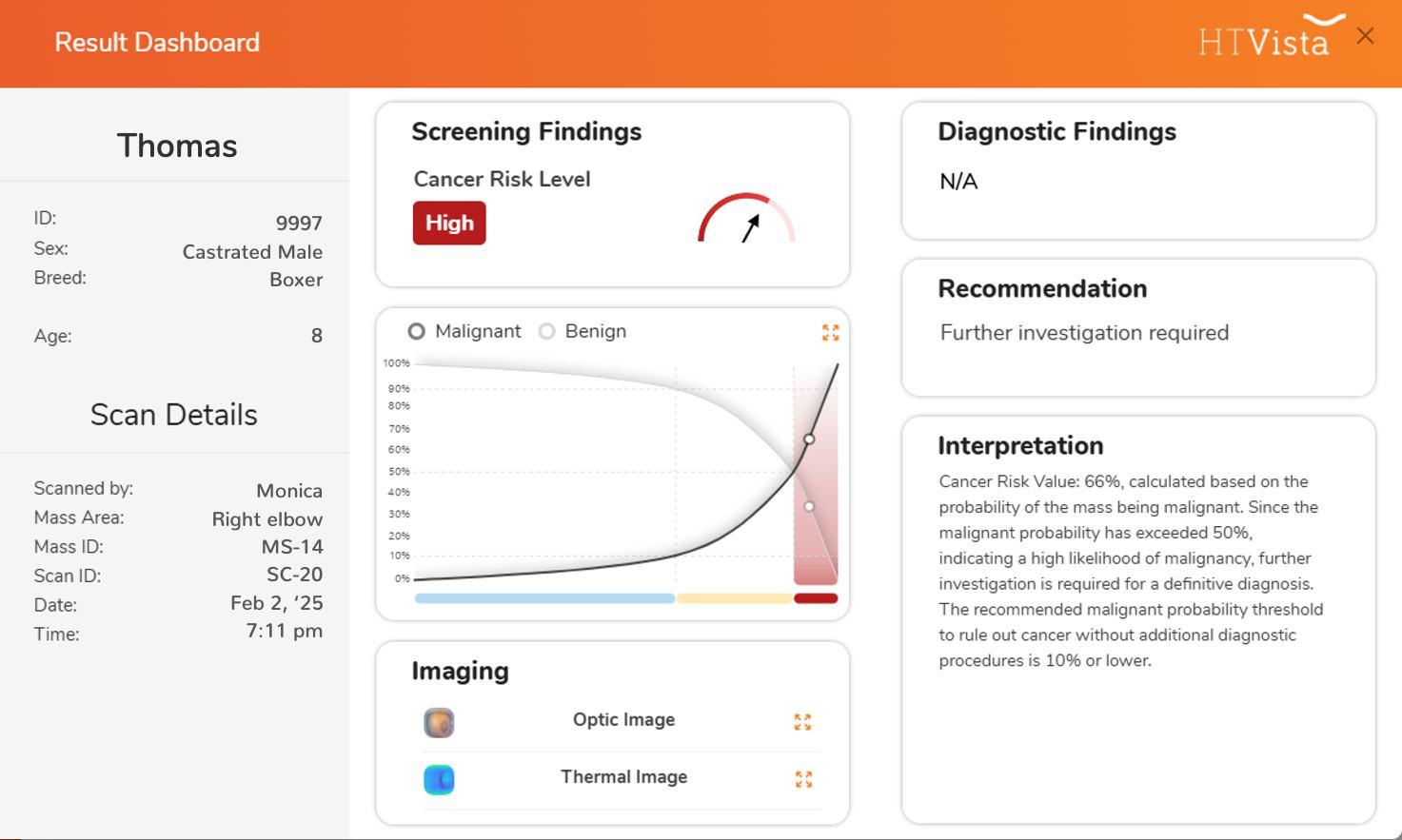Click the Thermal Image label
The width and height of the screenshot is (1402, 840).
(x=623, y=777)
